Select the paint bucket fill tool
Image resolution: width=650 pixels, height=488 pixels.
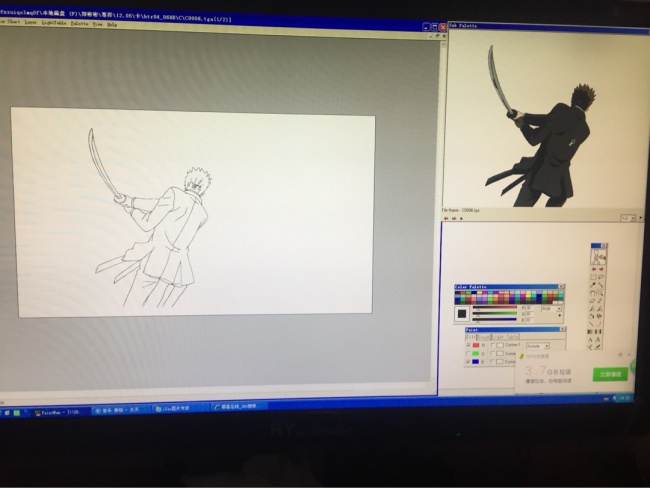click(x=592, y=316)
